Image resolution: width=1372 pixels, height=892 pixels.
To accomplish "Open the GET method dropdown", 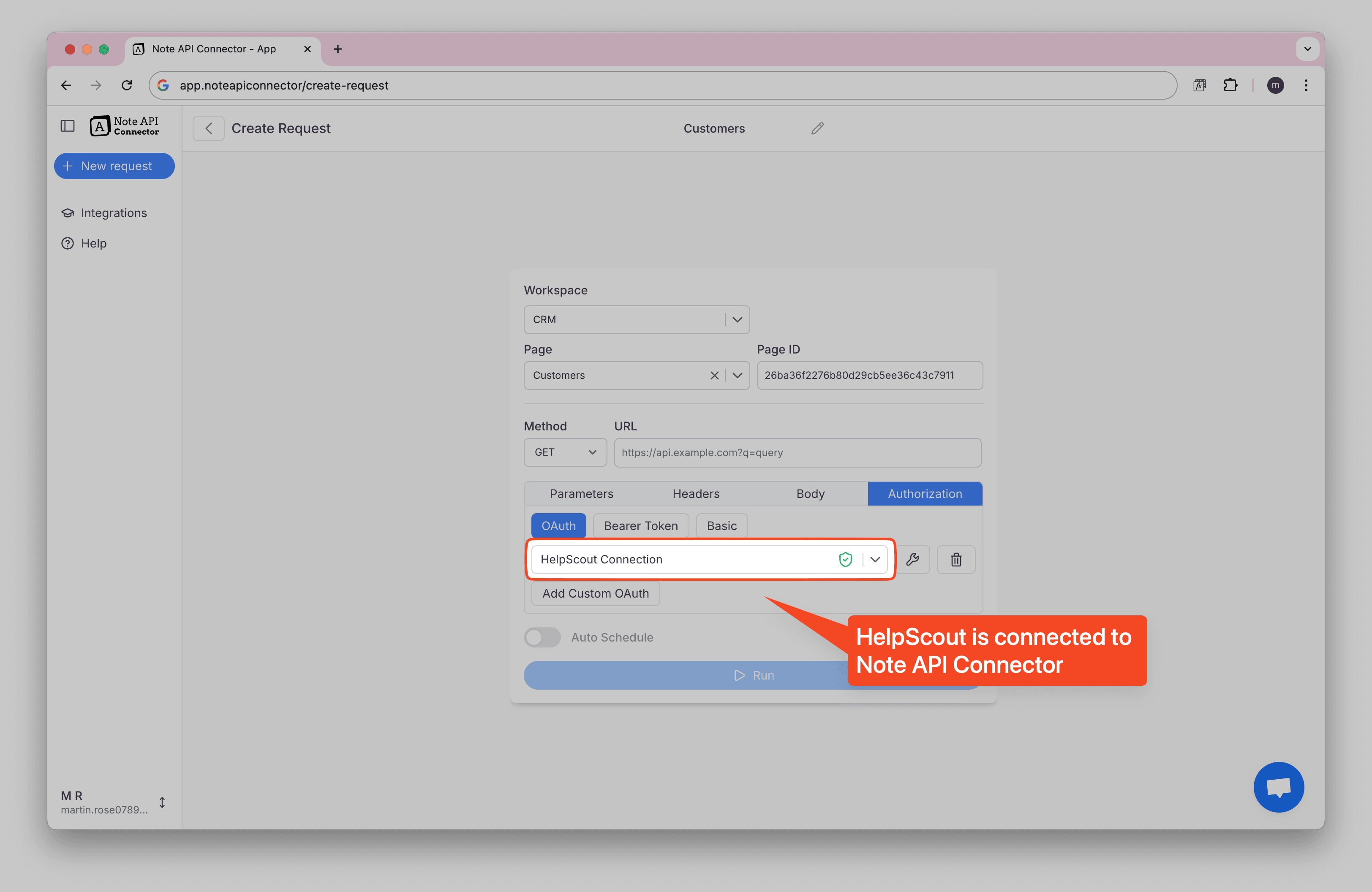I will [565, 452].
